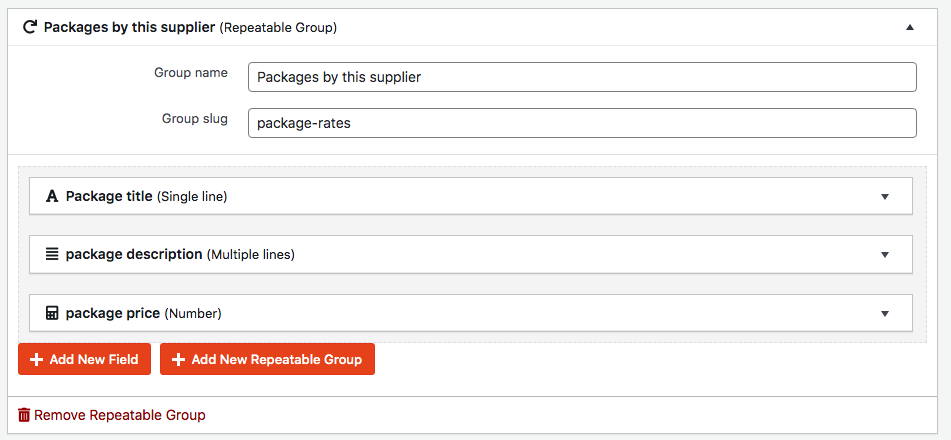The height and width of the screenshot is (440, 951).
Task: Click the Packages by this supplier header title
Action: (129, 27)
